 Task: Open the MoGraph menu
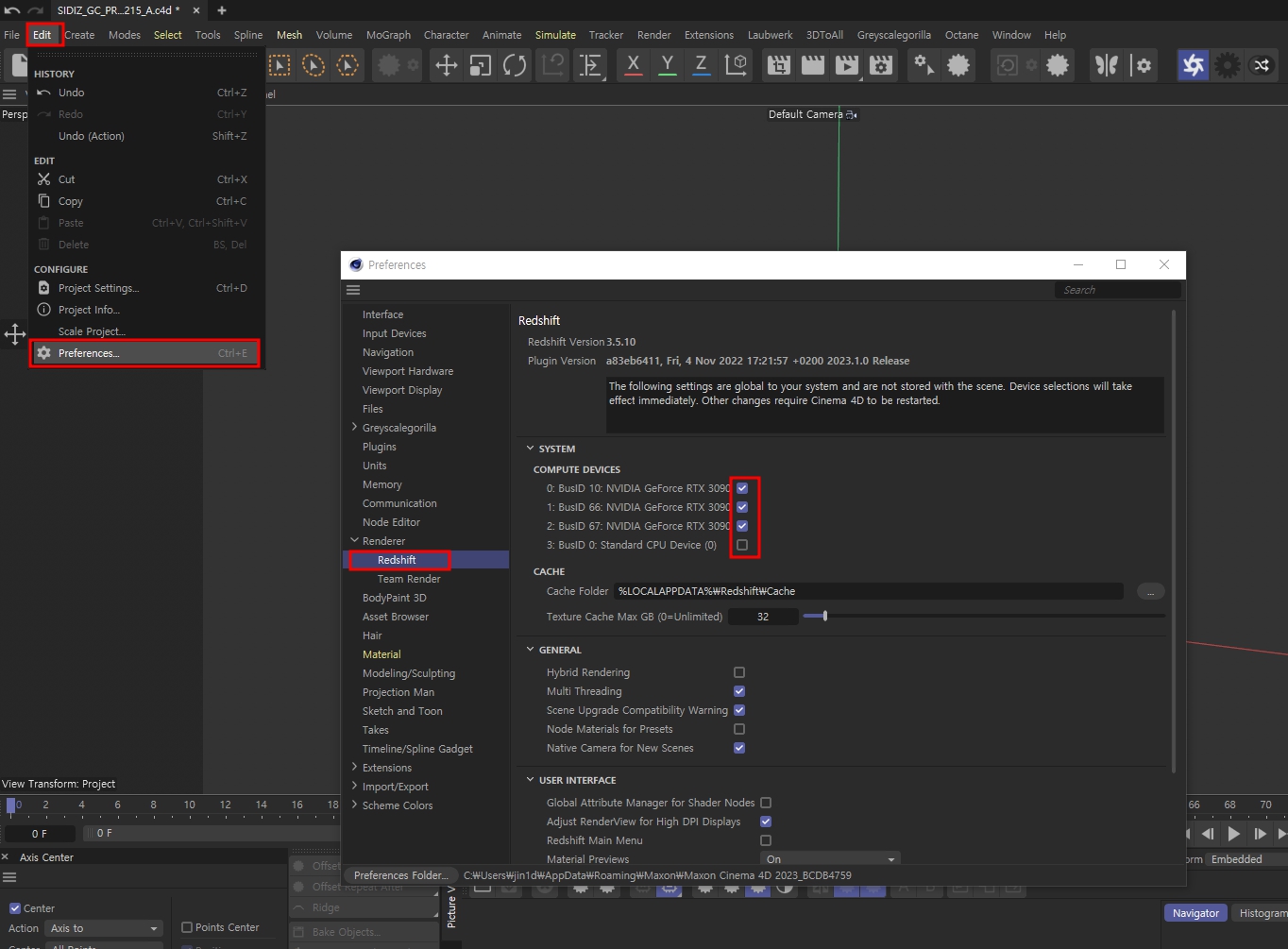(x=388, y=35)
